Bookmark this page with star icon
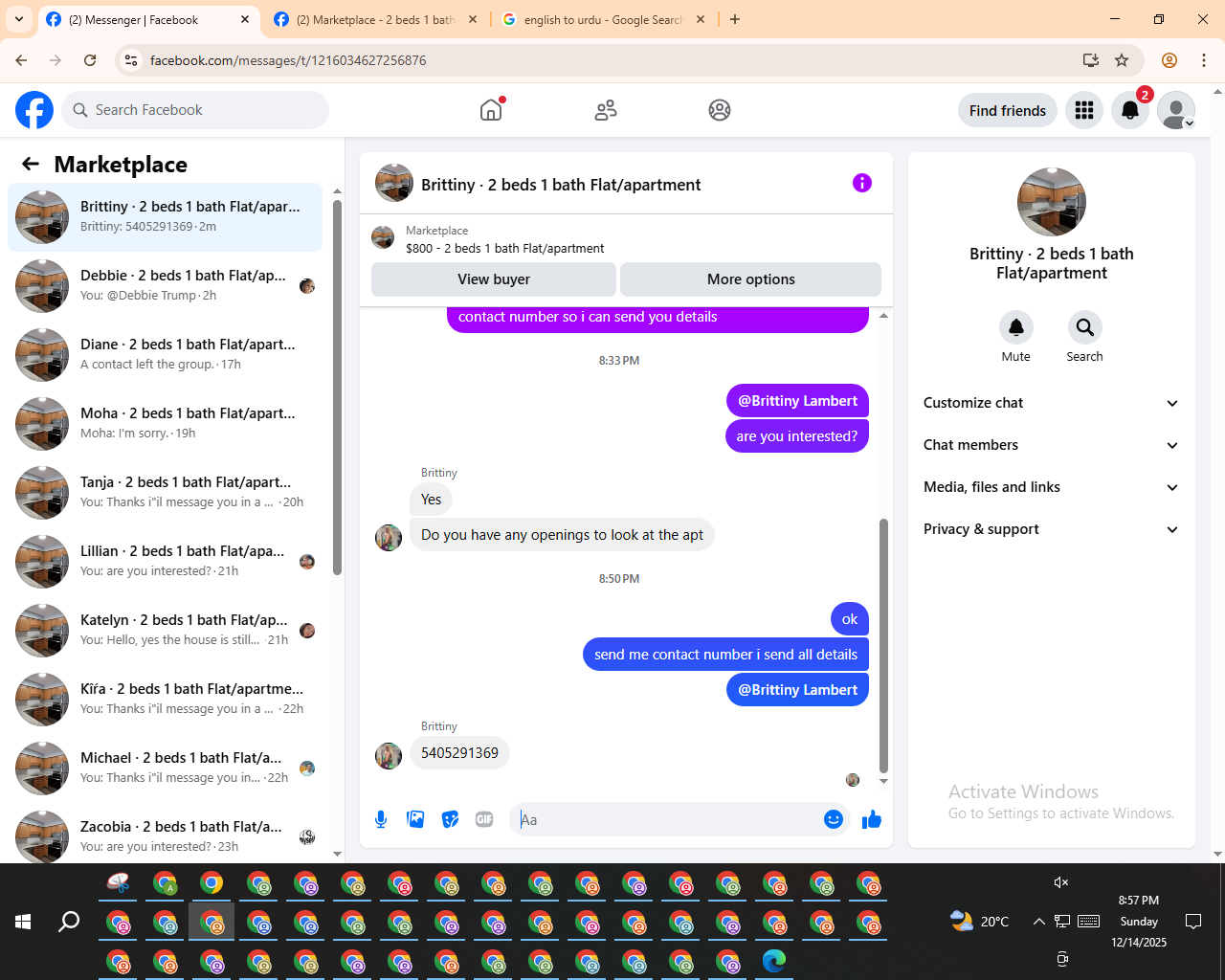This screenshot has width=1225, height=980. click(x=1122, y=60)
